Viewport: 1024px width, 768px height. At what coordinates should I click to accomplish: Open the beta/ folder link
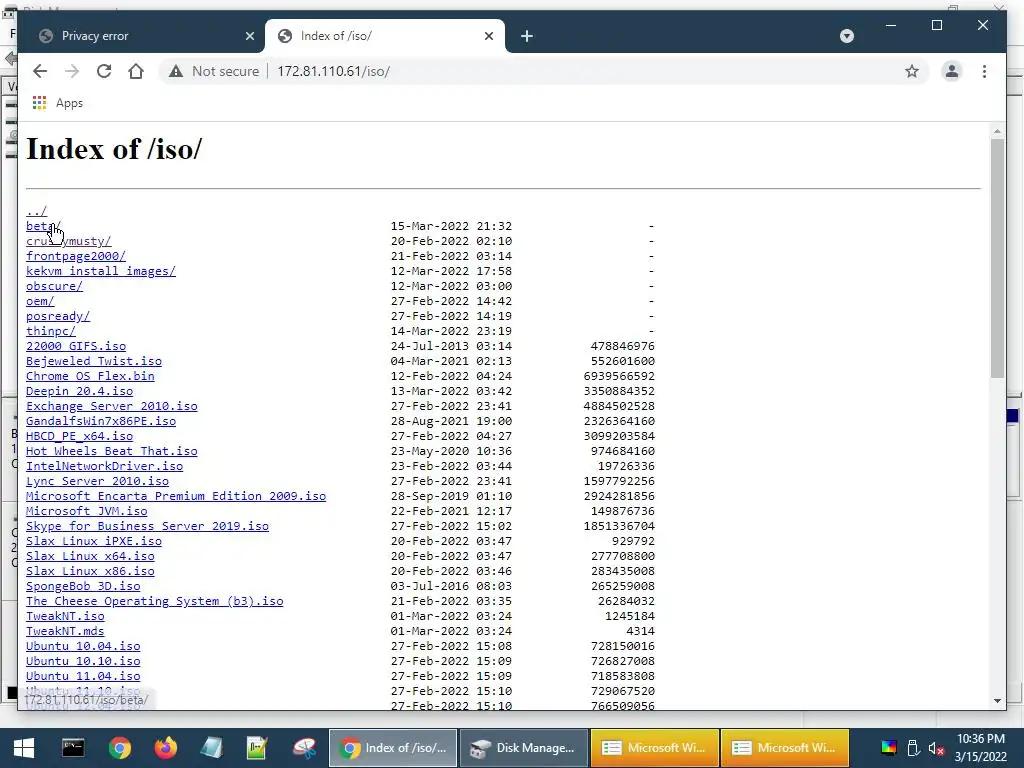tap(43, 226)
